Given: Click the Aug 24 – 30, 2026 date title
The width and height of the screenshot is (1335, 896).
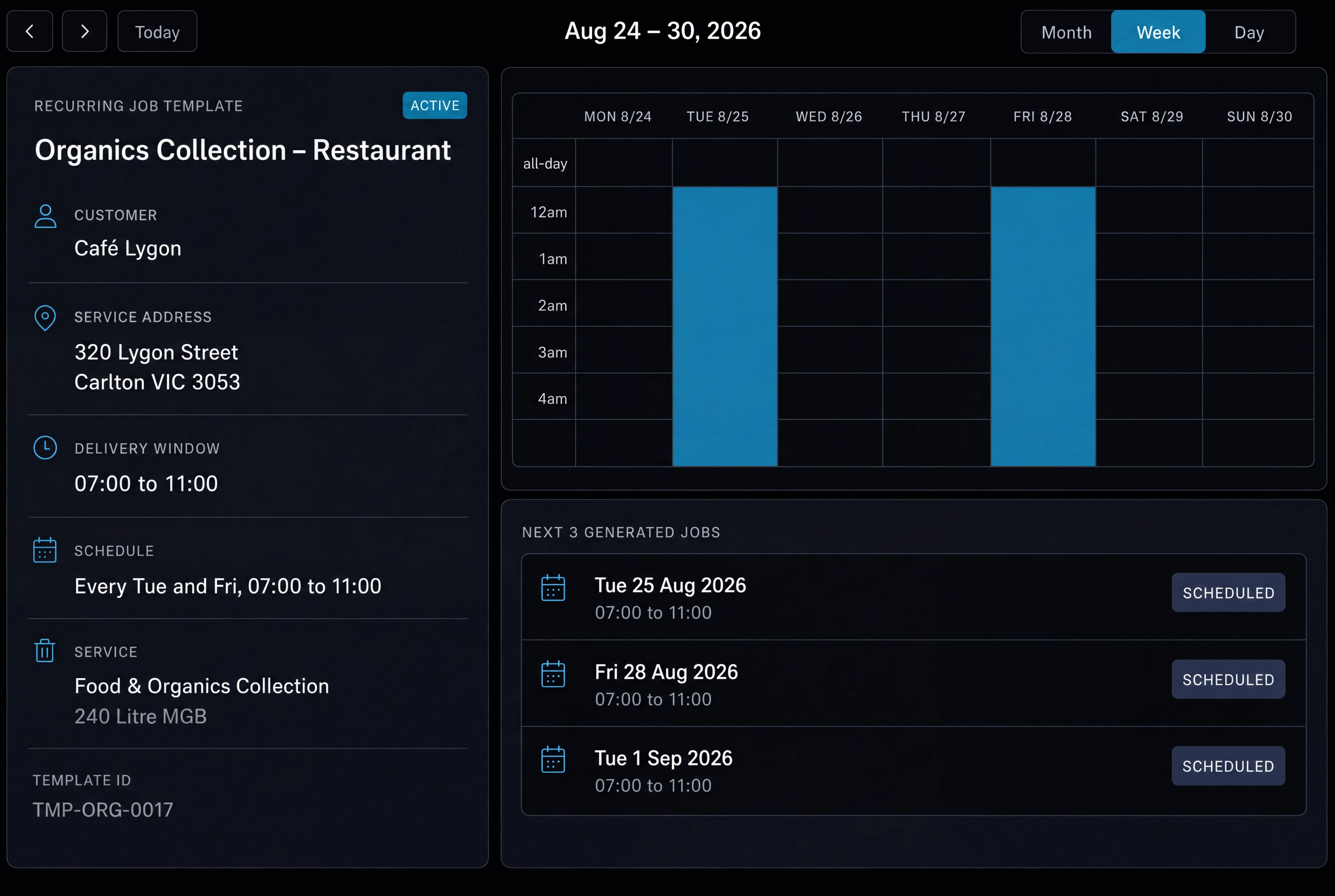Looking at the screenshot, I should [663, 31].
